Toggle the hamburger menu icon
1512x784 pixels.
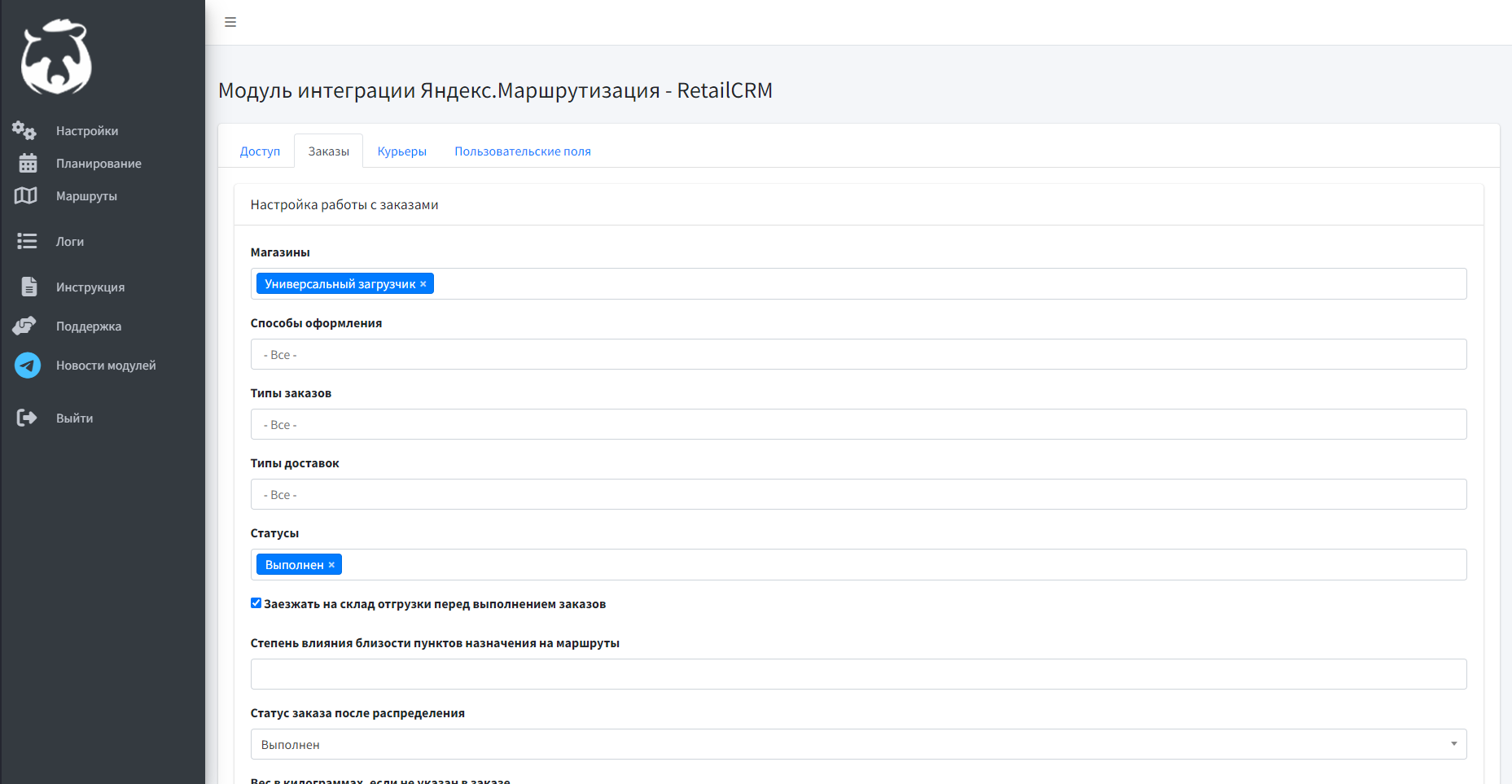[x=230, y=22]
